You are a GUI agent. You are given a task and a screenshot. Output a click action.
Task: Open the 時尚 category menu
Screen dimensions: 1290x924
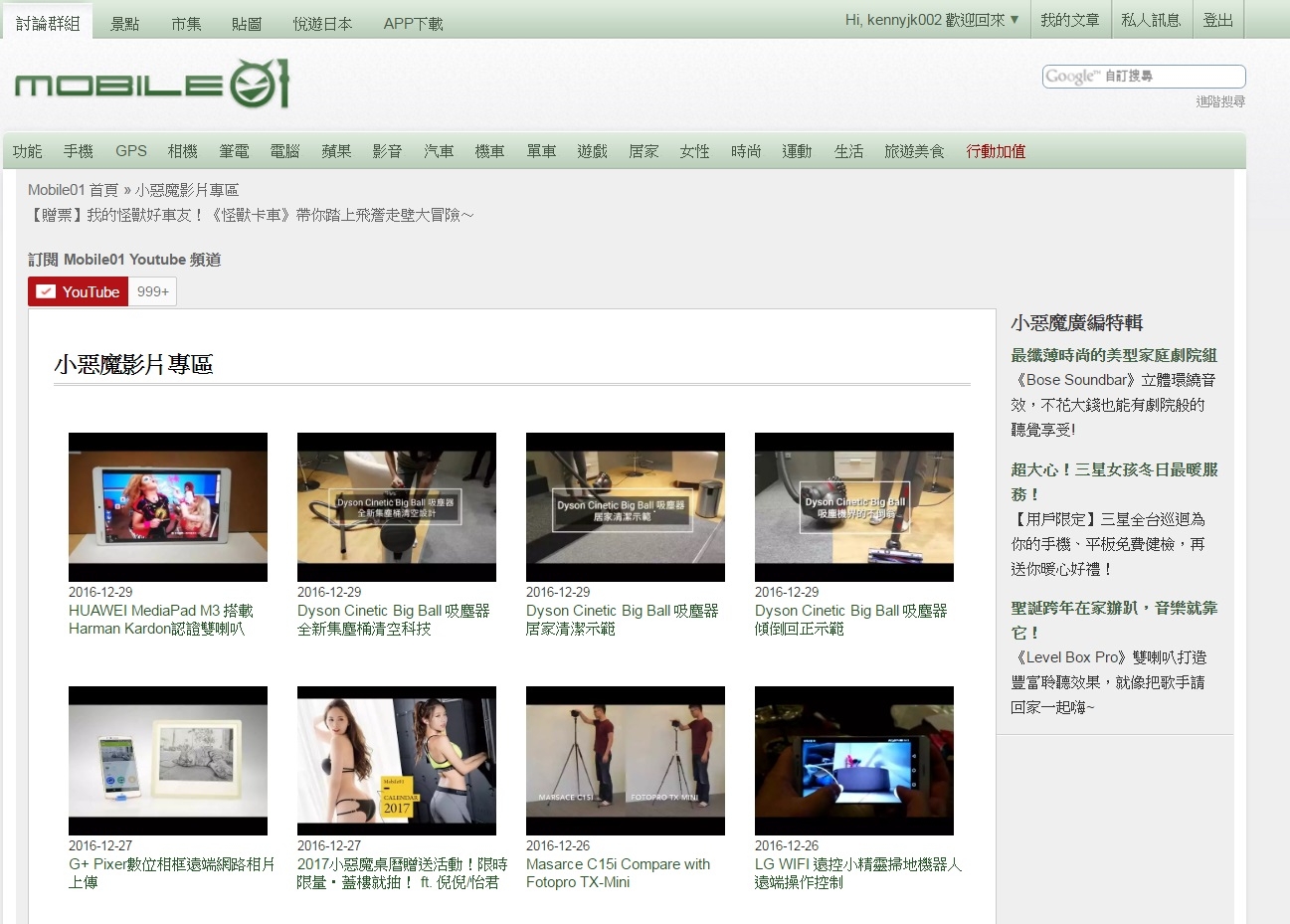pyautogui.click(x=746, y=151)
